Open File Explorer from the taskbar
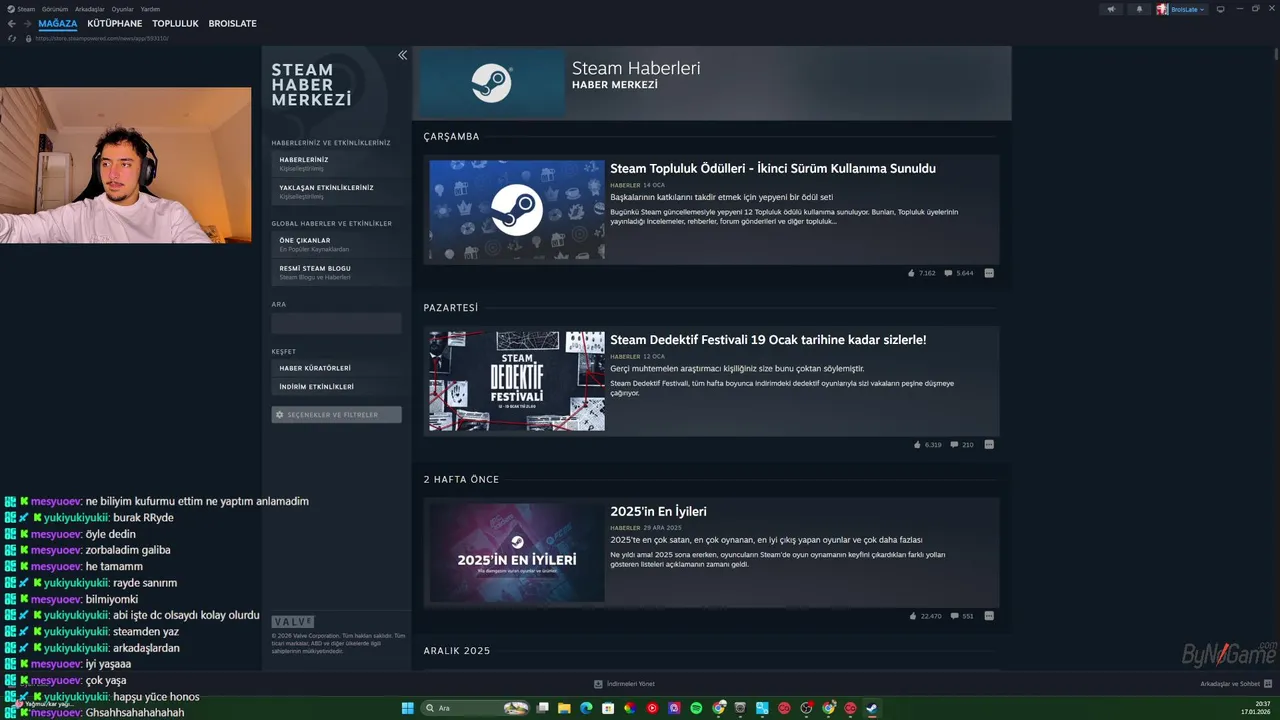 coord(564,708)
